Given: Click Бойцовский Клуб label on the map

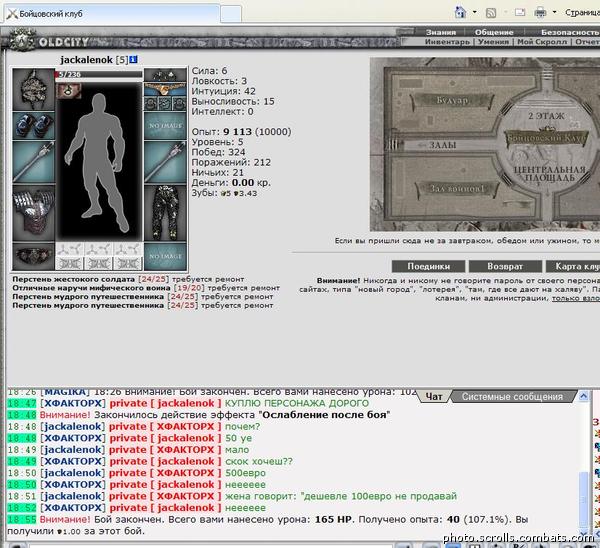Looking at the screenshot, I should tap(546, 137).
